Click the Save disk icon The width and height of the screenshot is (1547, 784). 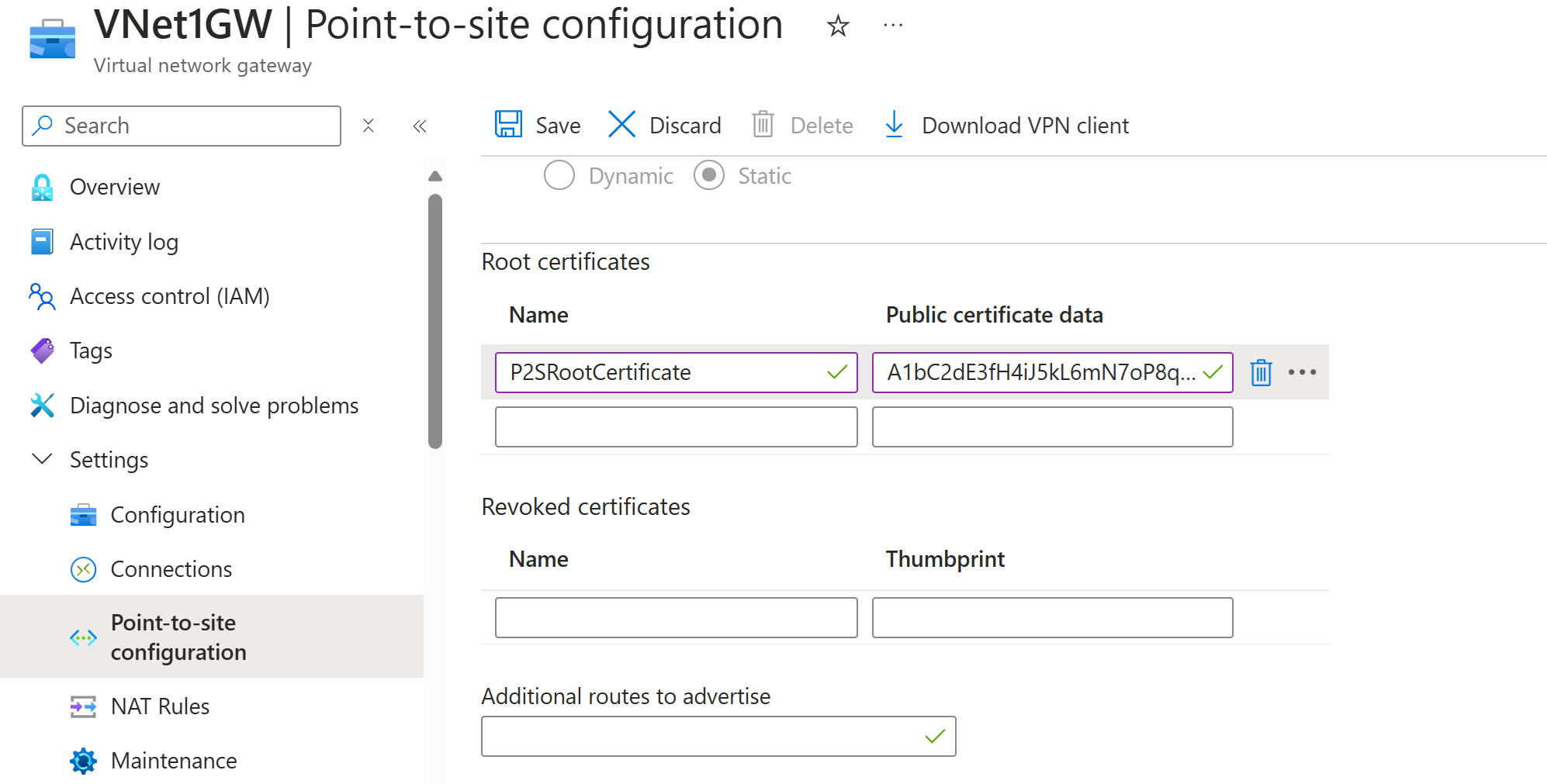point(508,124)
